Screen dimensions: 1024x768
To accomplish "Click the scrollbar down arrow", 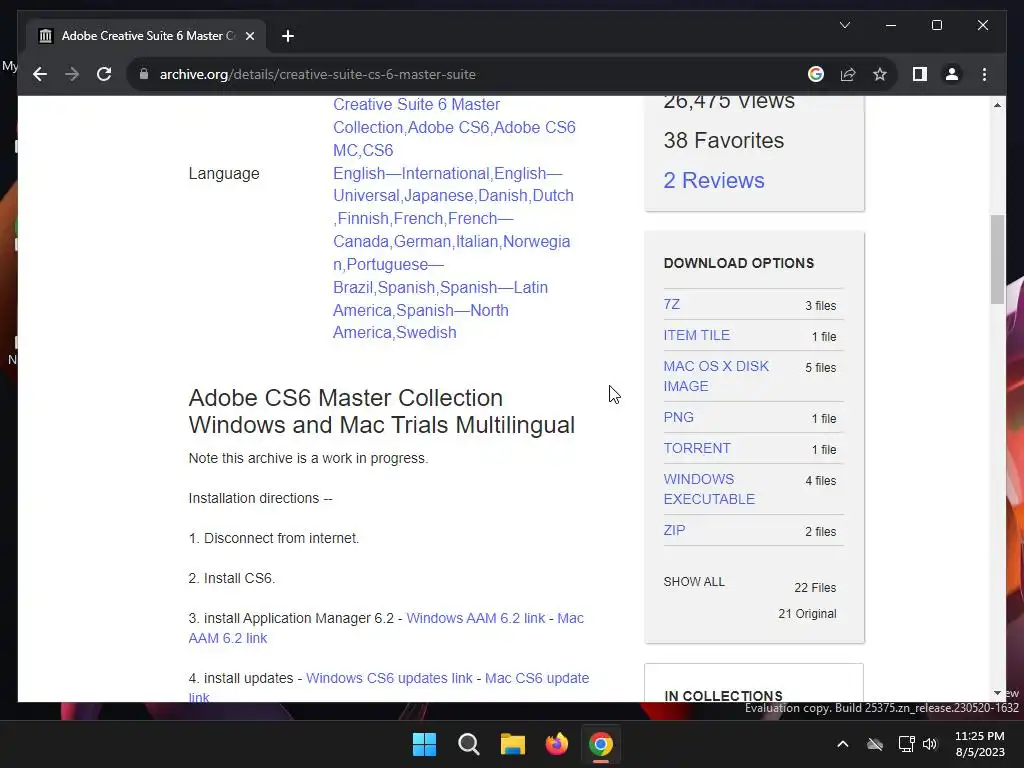I will point(997,693).
